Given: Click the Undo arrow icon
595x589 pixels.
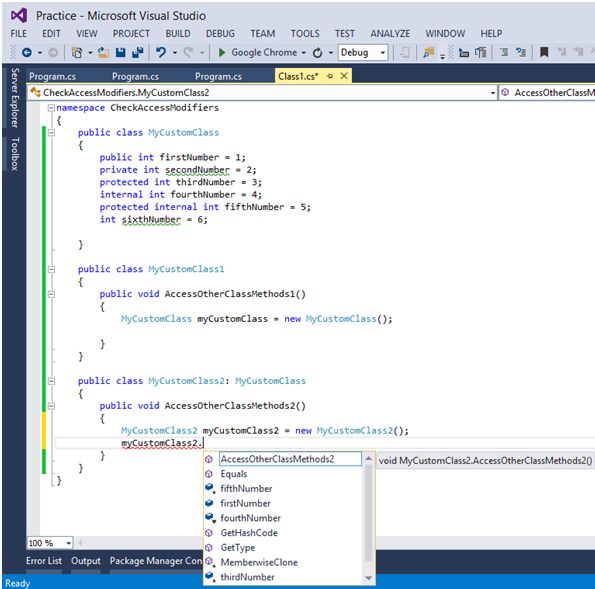Looking at the screenshot, I should (161, 52).
